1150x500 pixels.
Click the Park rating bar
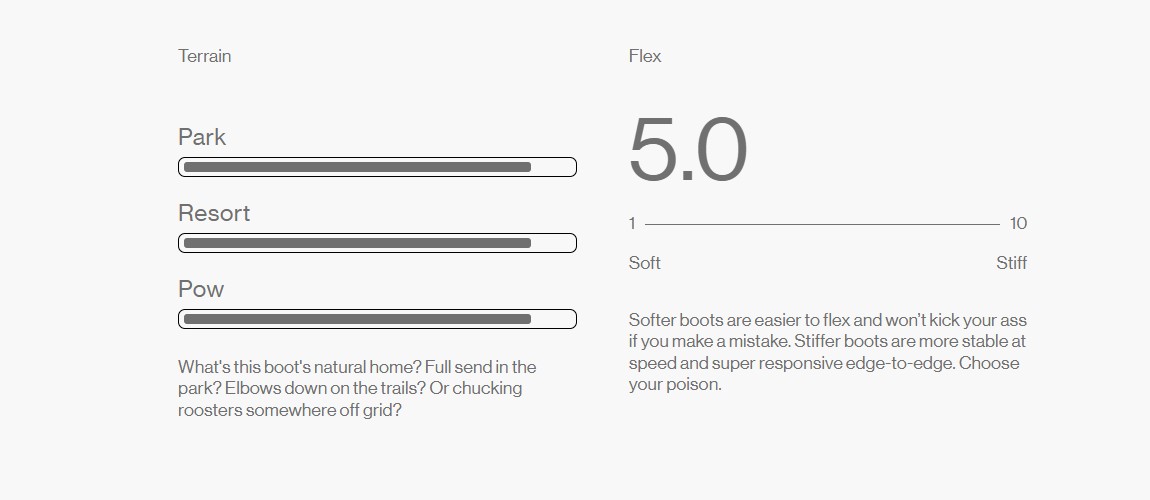357,167
